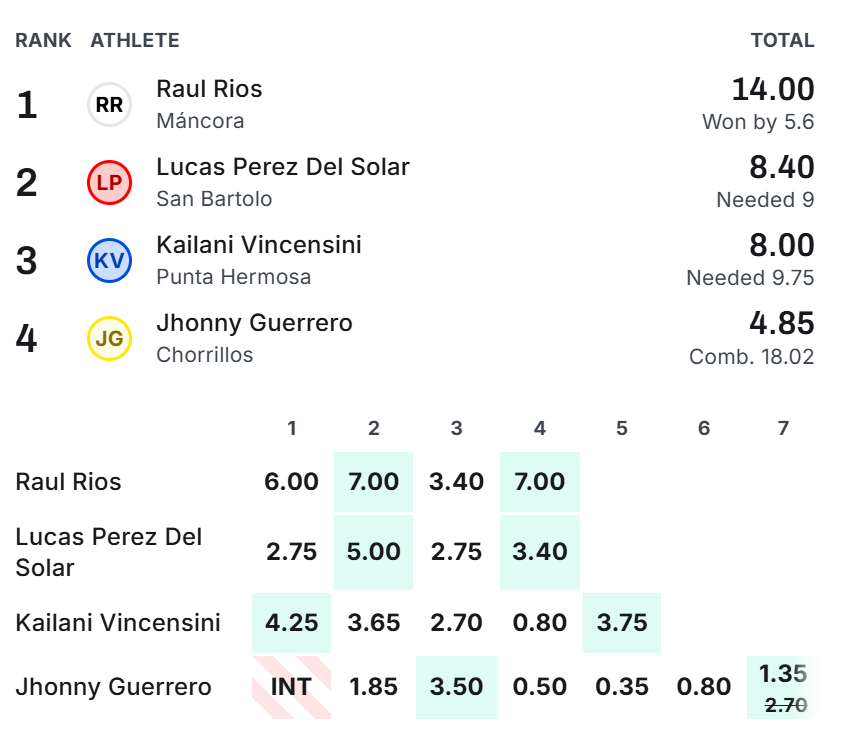The height and width of the screenshot is (737, 843).
Task: Click Raul Rios wave 2 score 7.00
Action: pos(374,482)
